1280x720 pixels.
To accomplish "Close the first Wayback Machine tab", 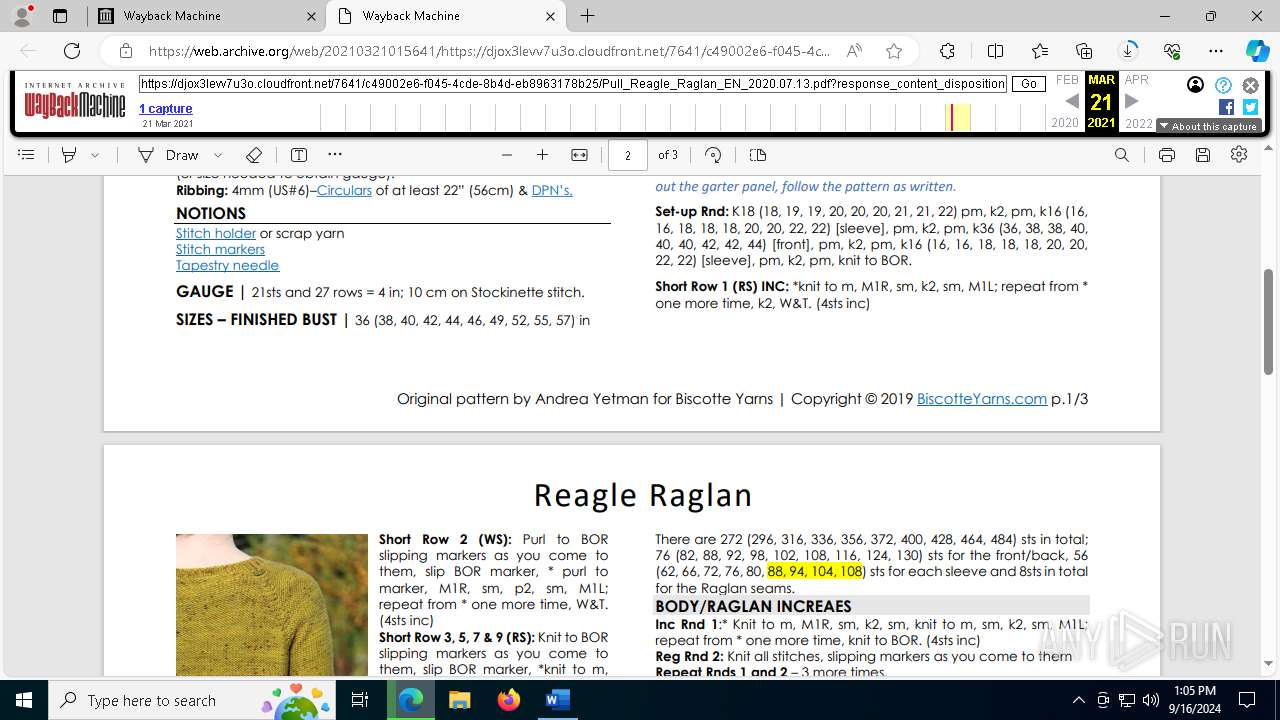I will [x=311, y=16].
